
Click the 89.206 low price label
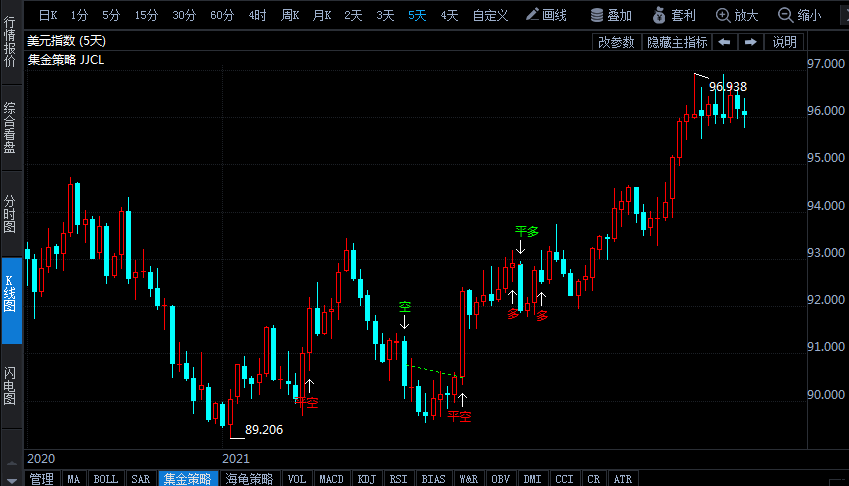click(264, 430)
